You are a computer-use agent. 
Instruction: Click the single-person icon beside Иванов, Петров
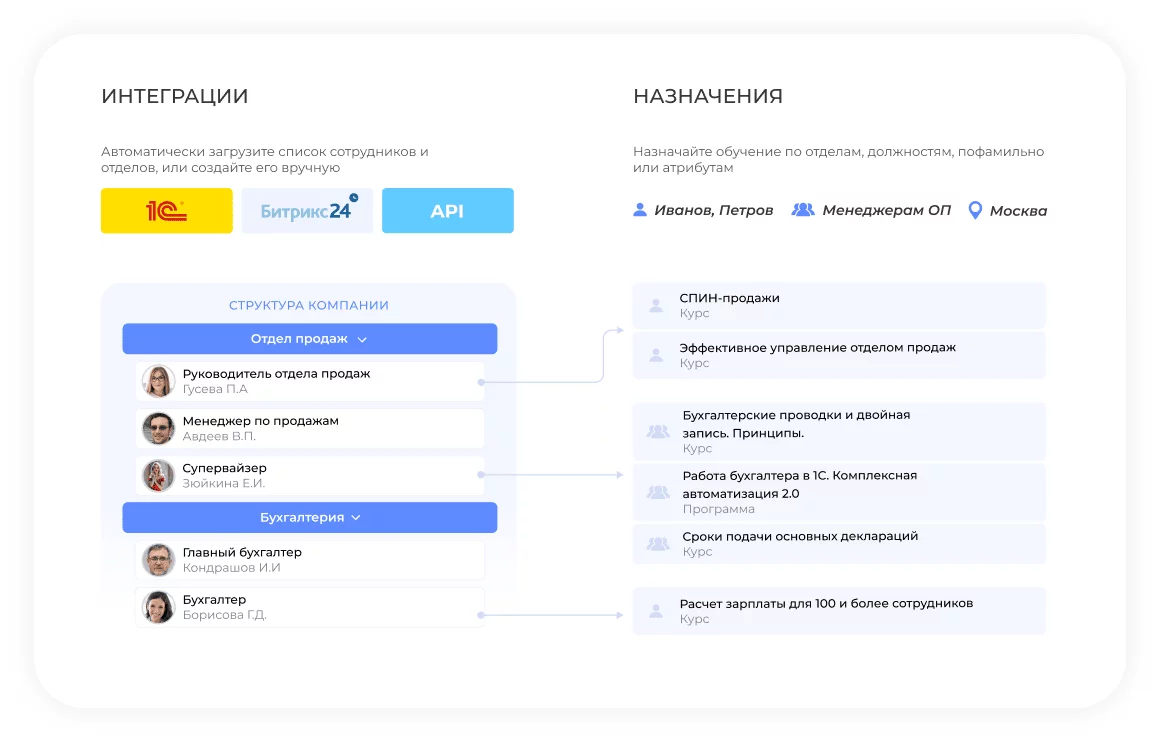pos(640,211)
